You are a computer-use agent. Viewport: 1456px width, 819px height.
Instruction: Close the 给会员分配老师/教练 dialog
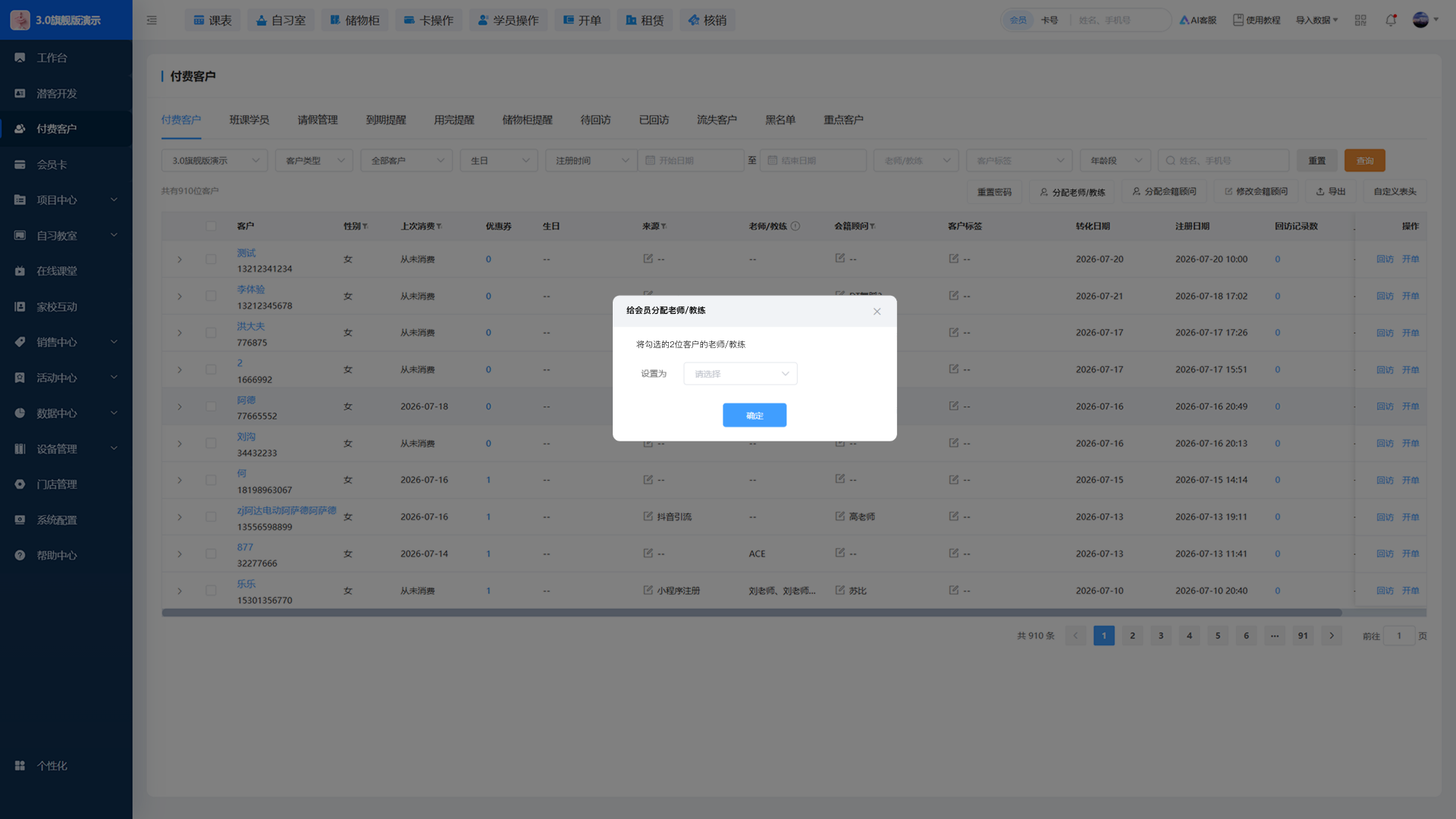click(877, 312)
